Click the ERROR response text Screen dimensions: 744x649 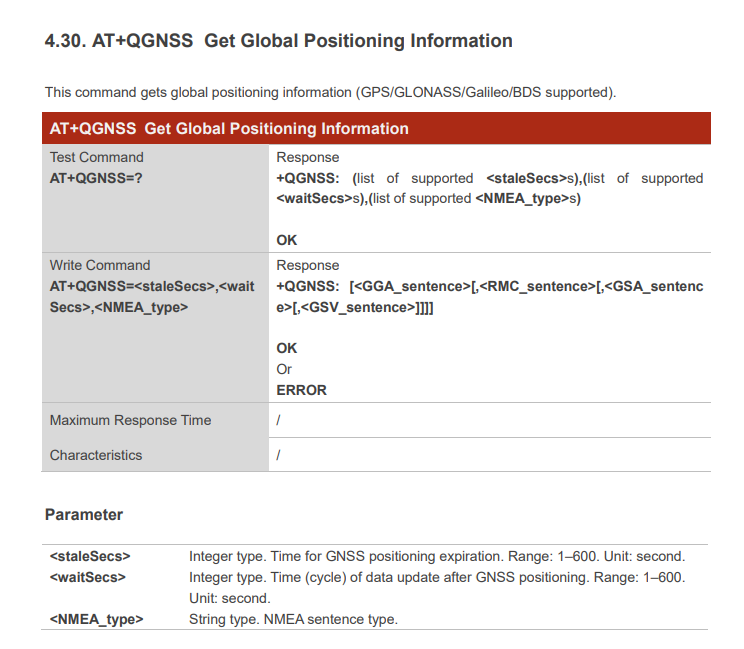[x=301, y=390]
